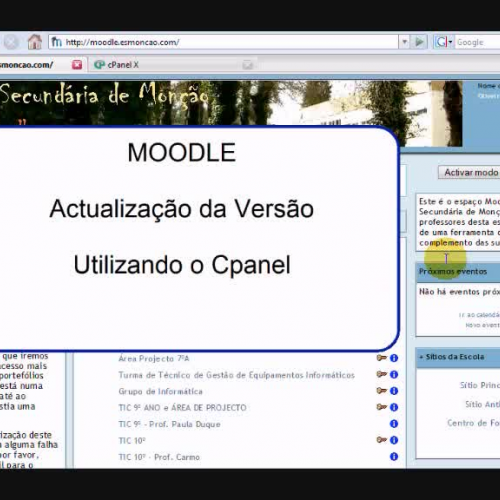The width and height of the screenshot is (500, 500).
Task: Click the Activar modo button
Action: tap(469, 172)
